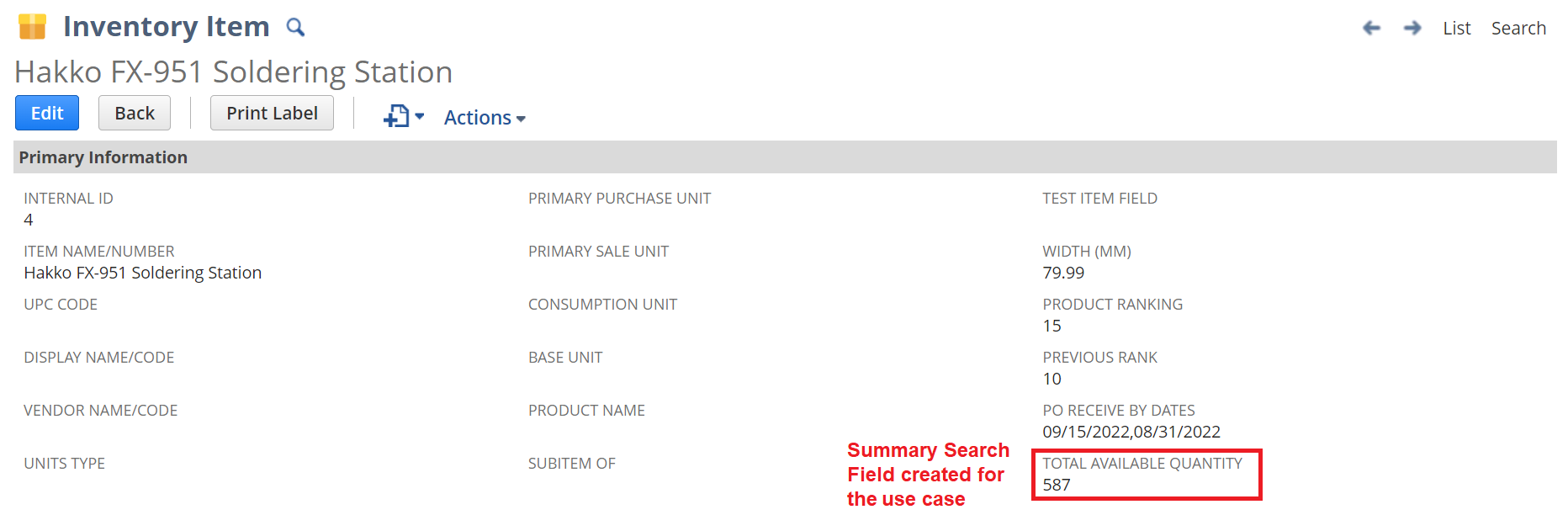Click the Print Label button

click(272, 113)
